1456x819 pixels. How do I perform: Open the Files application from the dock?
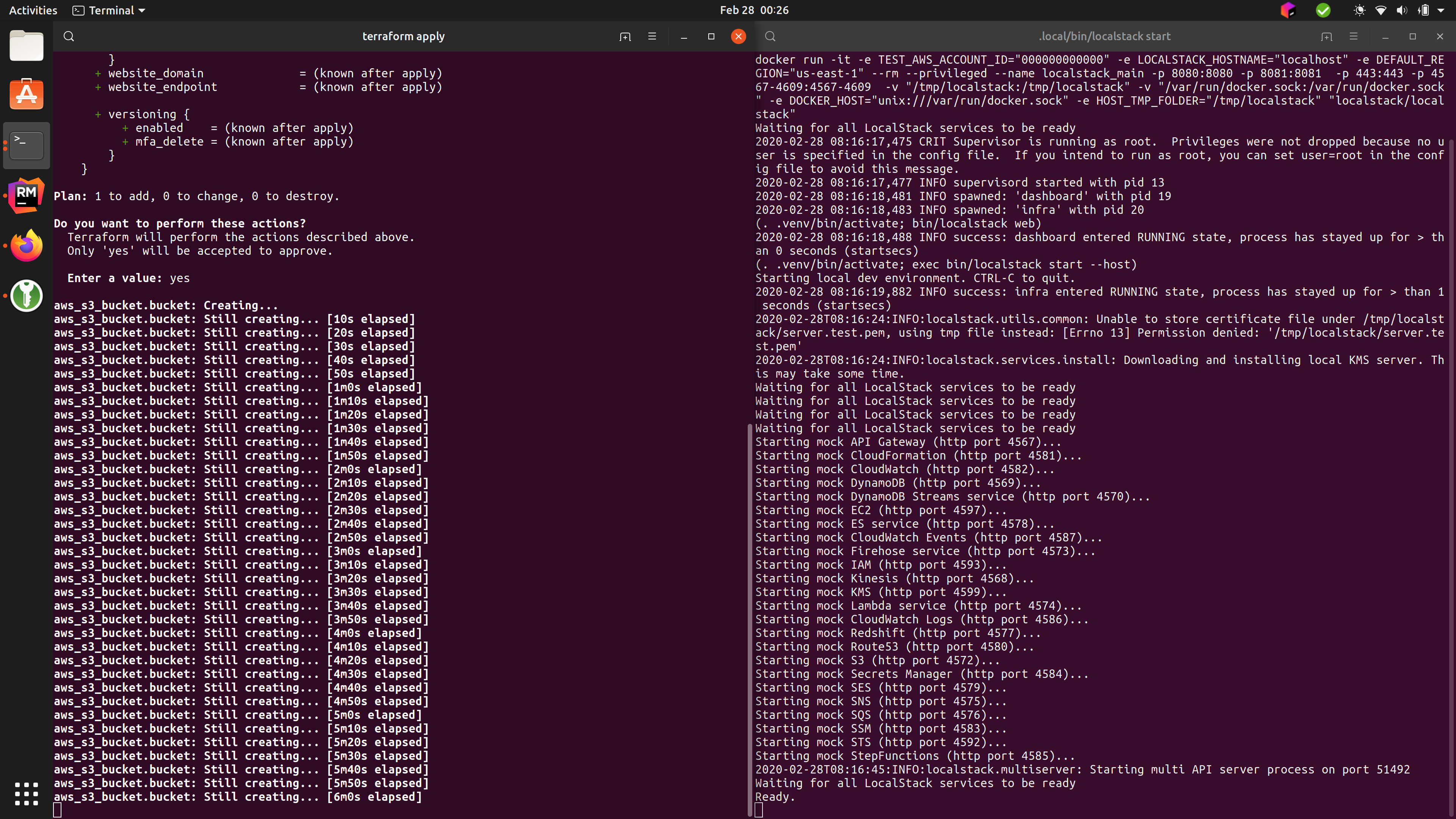tap(26, 46)
